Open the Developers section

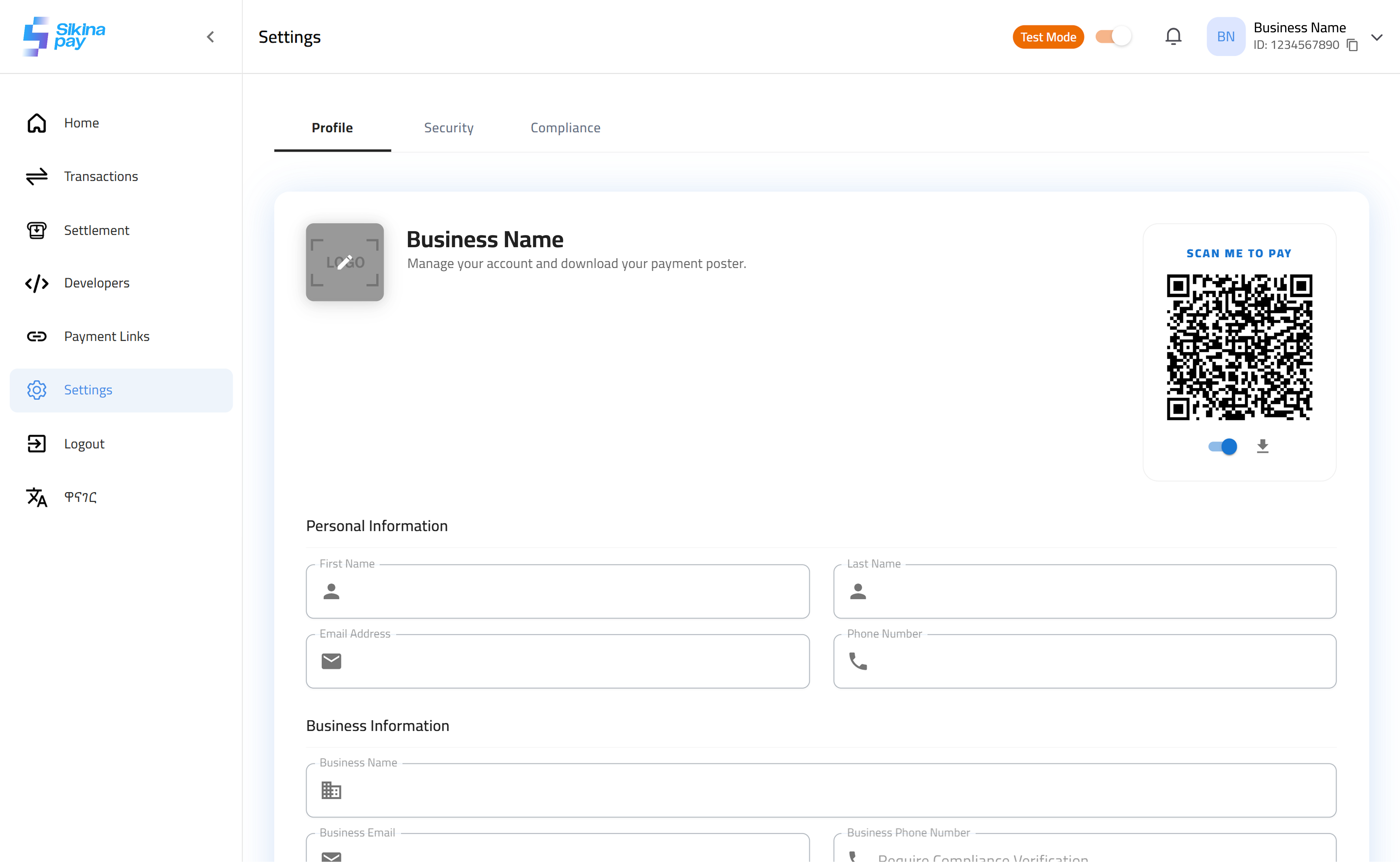pos(96,283)
